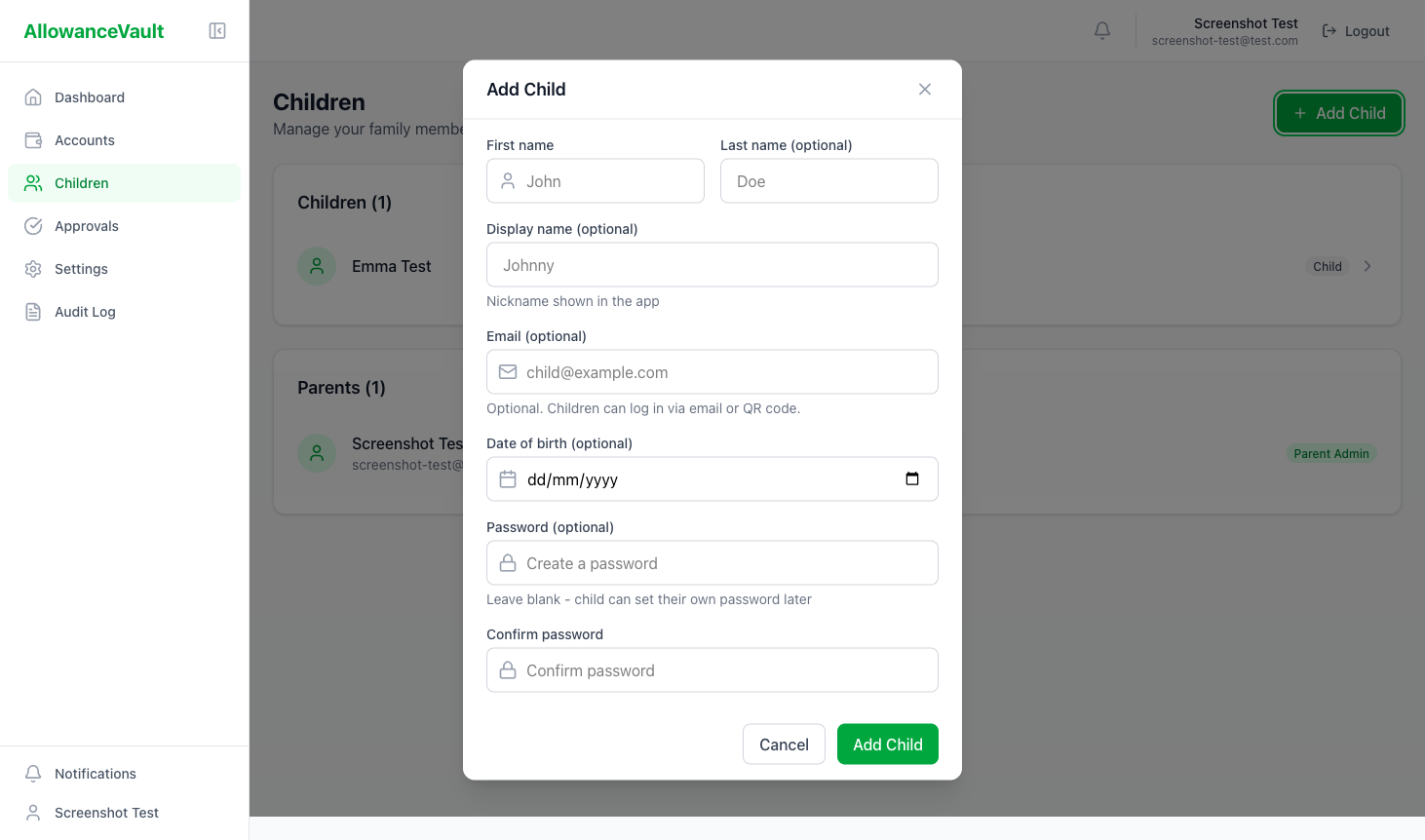The width and height of the screenshot is (1425, 840).
Task: Click Emma Test's avatar icon
Action: coord(316,265)
